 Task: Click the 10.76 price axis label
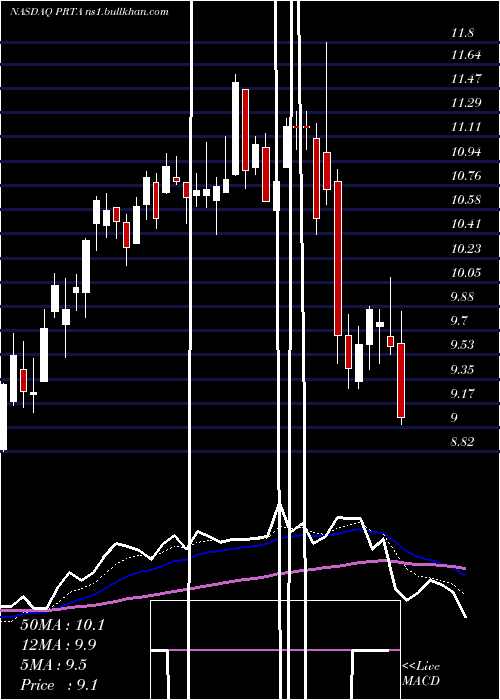[x=466, y=175]
